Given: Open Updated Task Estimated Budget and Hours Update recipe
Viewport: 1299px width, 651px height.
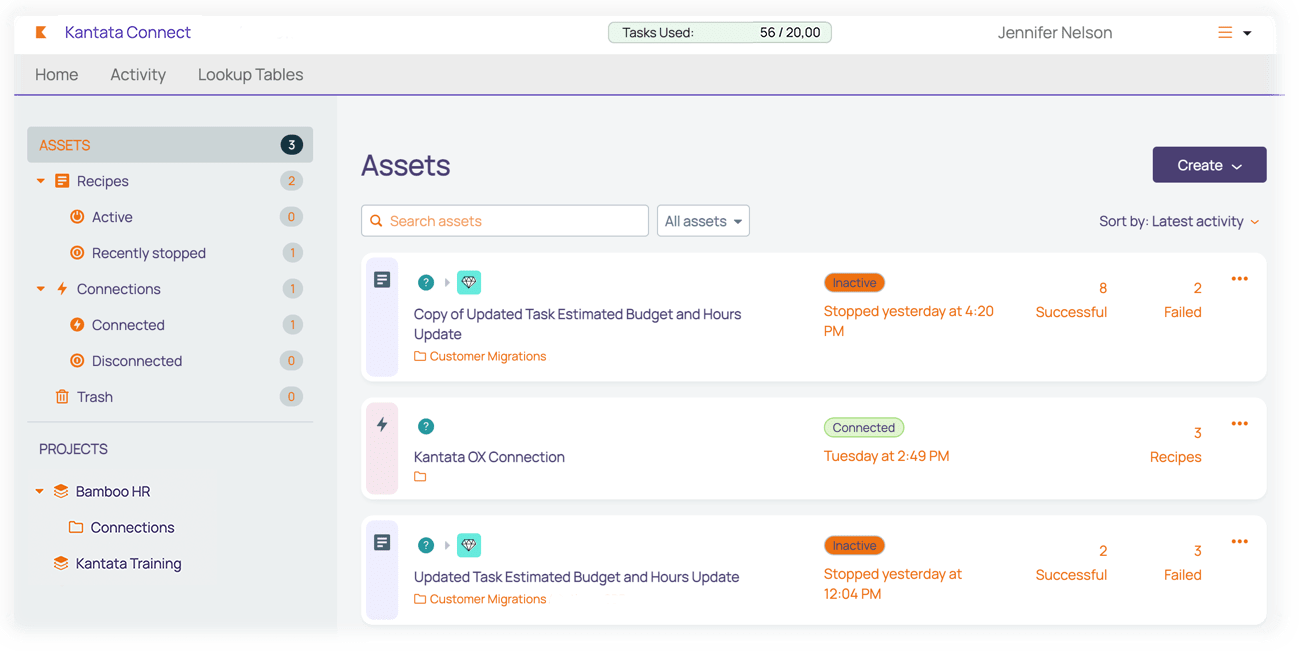Looking at the screenshot, I should pos(576,577).
